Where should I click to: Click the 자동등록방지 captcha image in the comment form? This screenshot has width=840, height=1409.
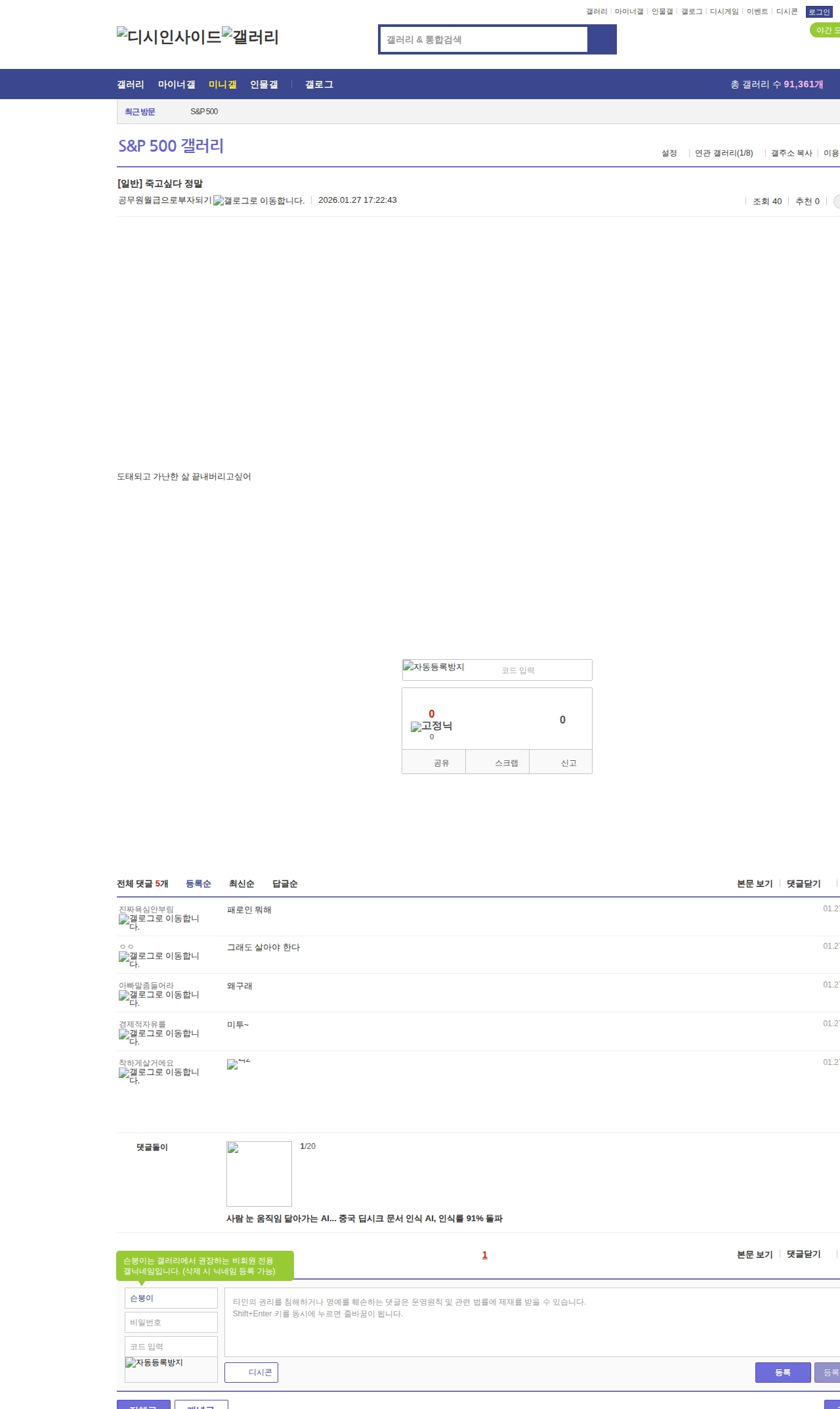(x=154, y=1362)
